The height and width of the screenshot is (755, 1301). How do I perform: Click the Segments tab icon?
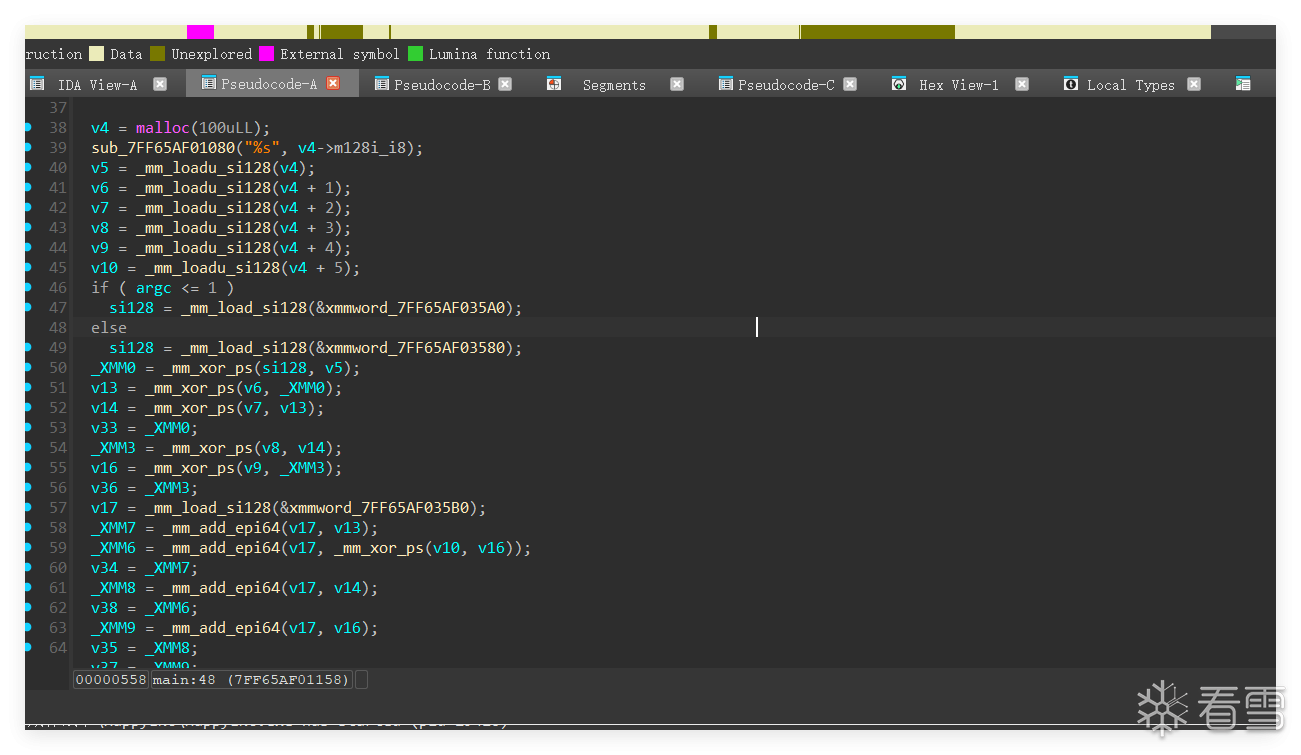pyautogui.click(x=554, y=84)
